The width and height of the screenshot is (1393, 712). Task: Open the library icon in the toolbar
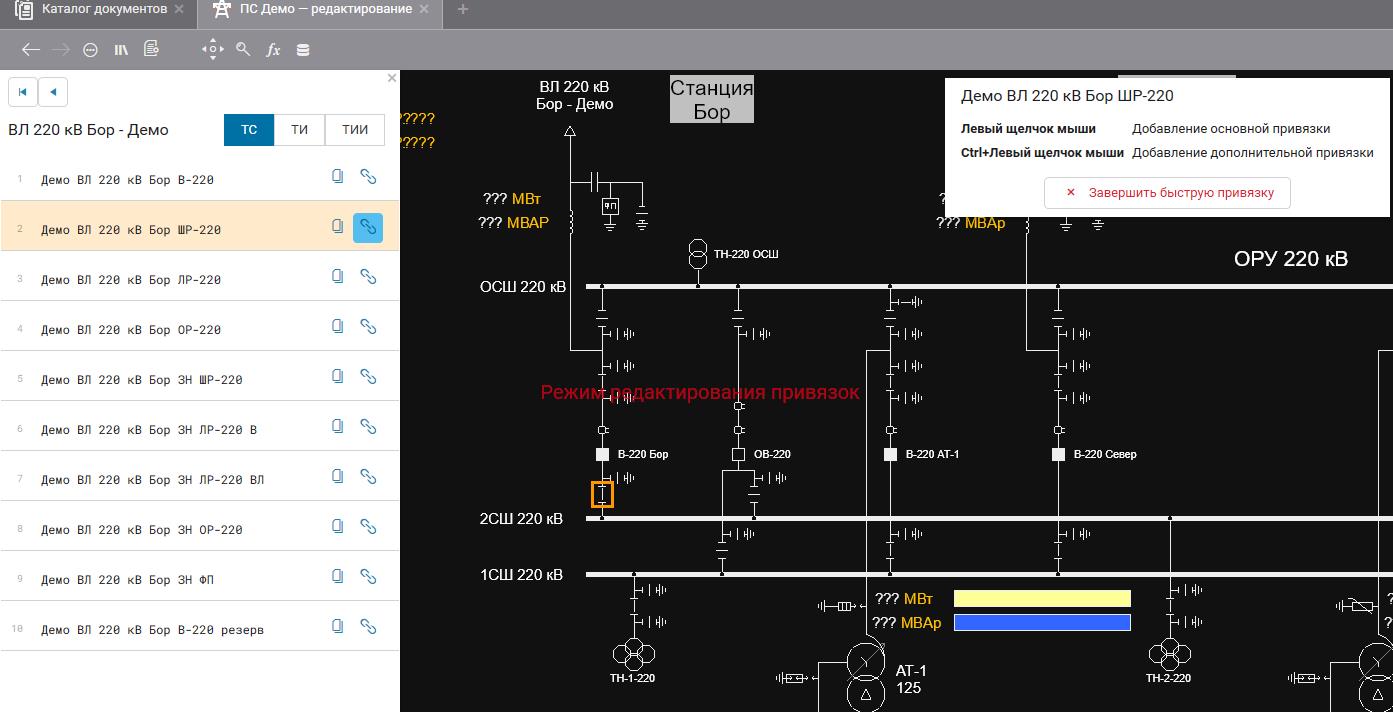point(121,49)
